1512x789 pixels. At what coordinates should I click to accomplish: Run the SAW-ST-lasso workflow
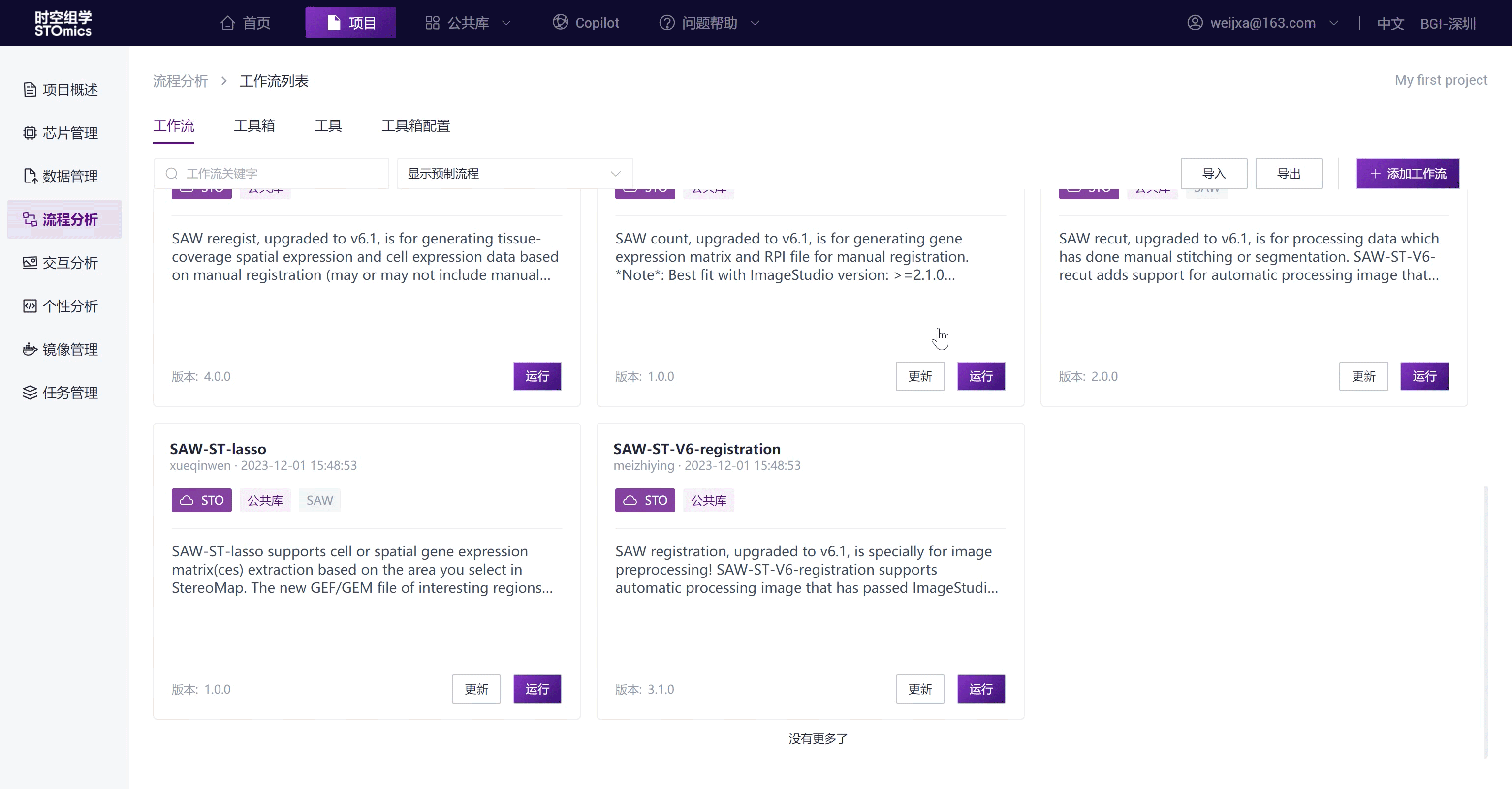click(536, 689)
